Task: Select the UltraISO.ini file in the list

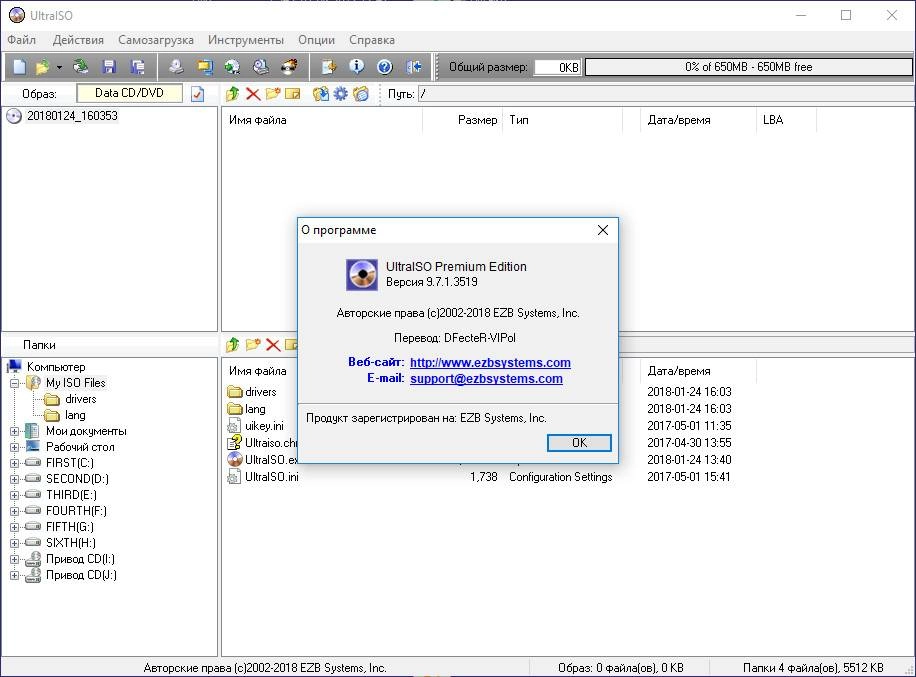Action: point(272,477)
